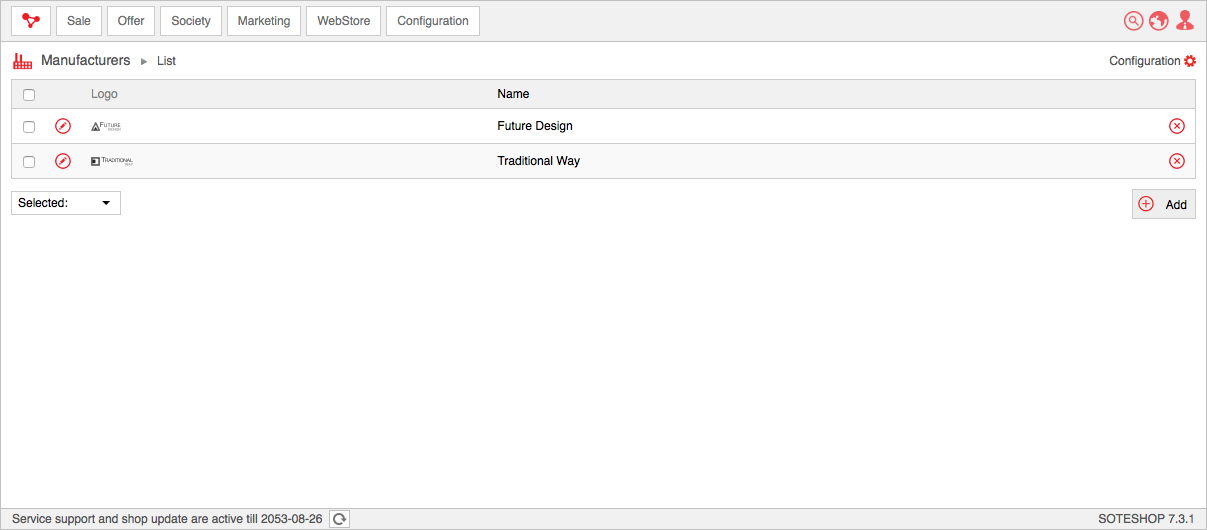Open the Selected actions dropdown
This screenshot has width=1207, height=530.
pyautogui.click(x=66, y=203)
